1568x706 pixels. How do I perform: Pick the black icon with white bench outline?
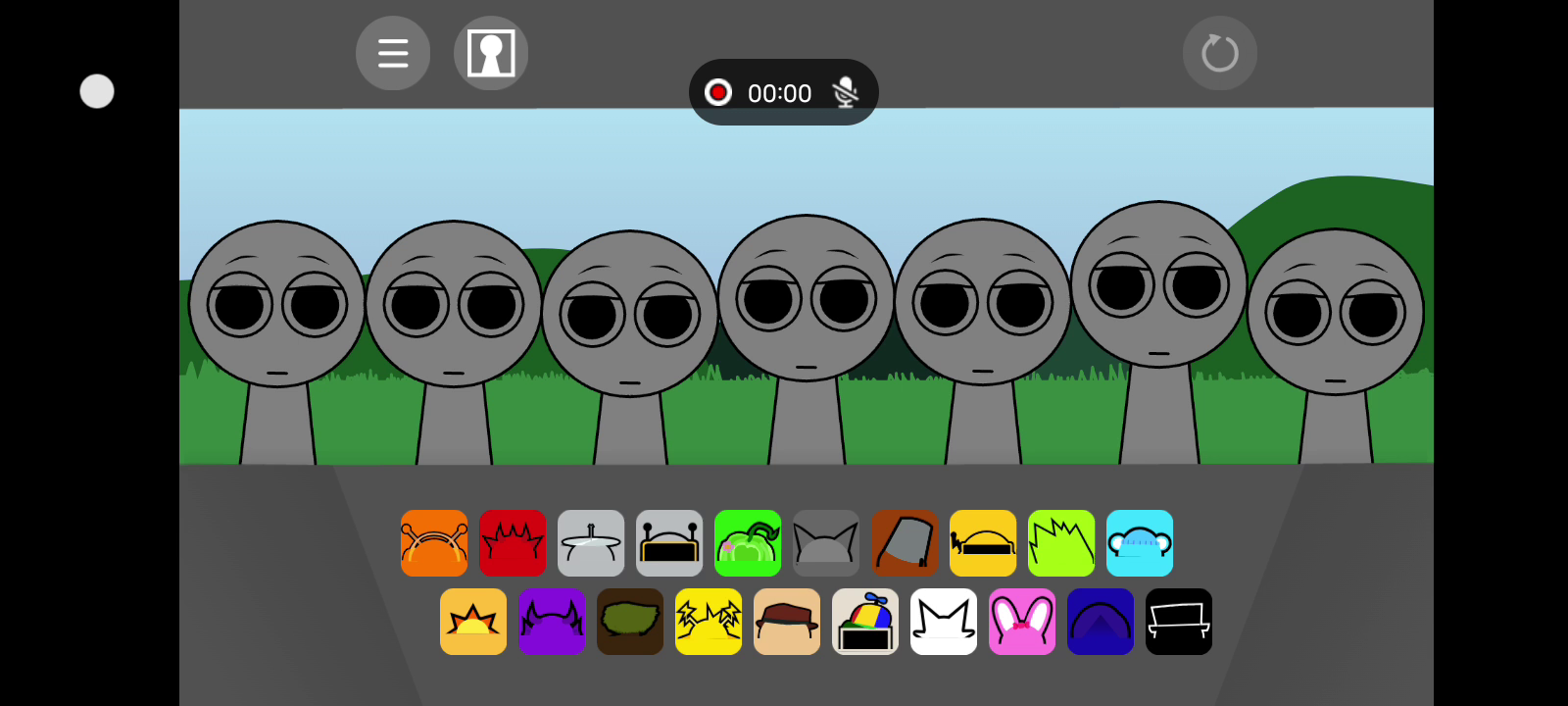[x=1179, y=622]
